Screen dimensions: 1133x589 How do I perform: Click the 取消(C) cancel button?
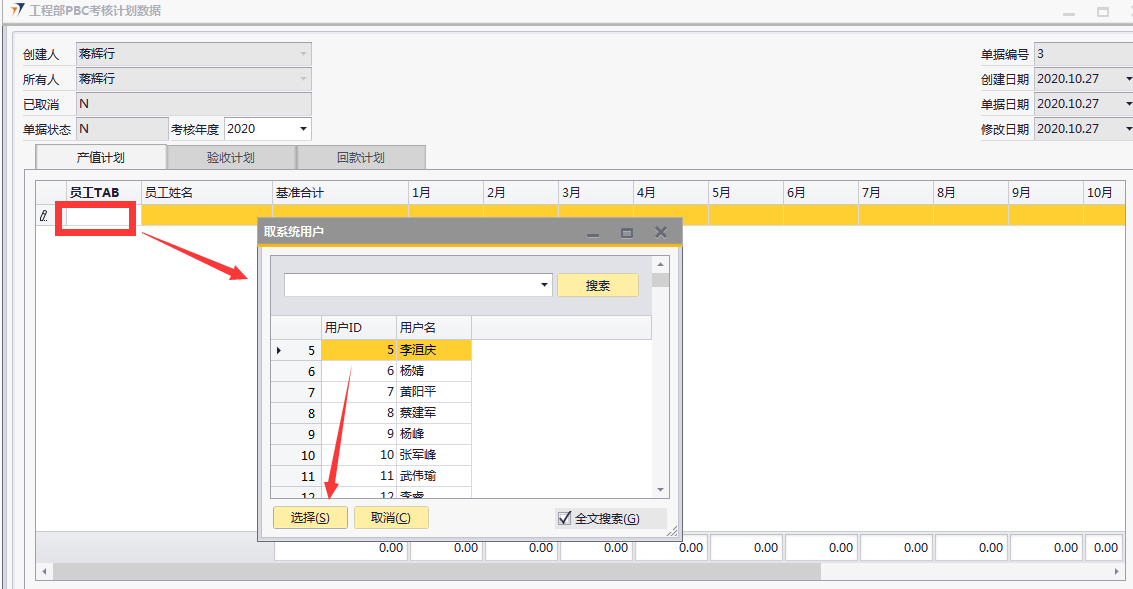click(x=391, y=517)
